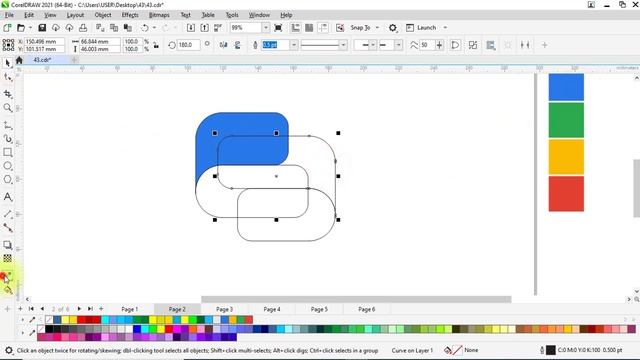Open outline width dropdown
This screenshot has height=360, width=640.
coord(294,45)
